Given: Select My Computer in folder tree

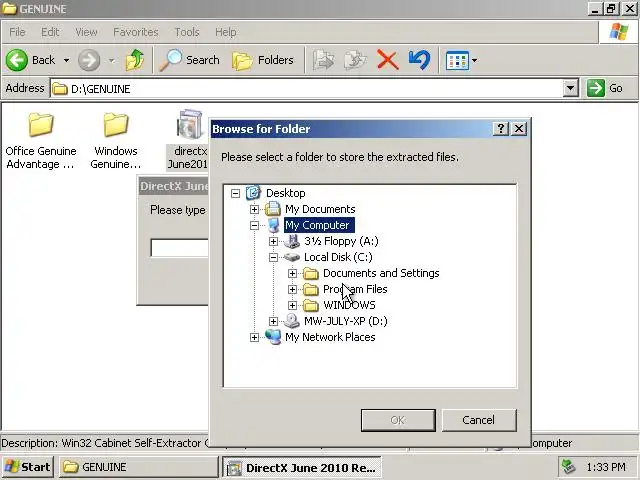Looking at the screenshot, I should point(317,225).
